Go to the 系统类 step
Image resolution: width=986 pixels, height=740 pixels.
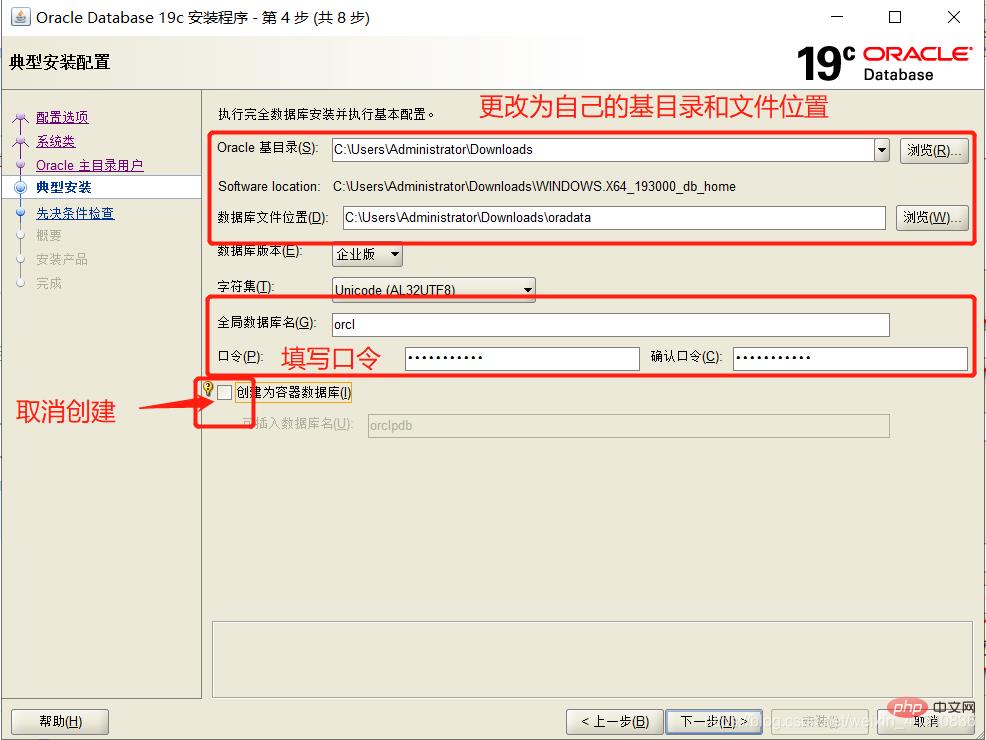point(56,141)
